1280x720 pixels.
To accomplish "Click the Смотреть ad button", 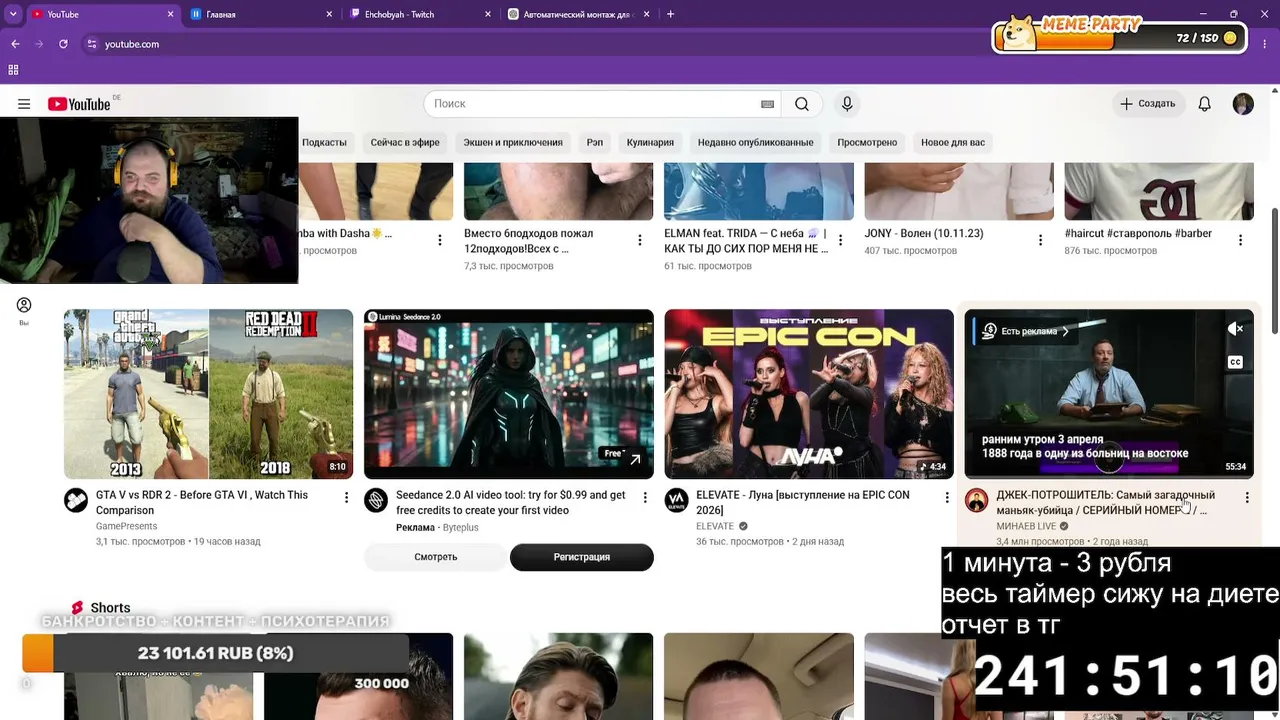I will (x=436, y=557).
